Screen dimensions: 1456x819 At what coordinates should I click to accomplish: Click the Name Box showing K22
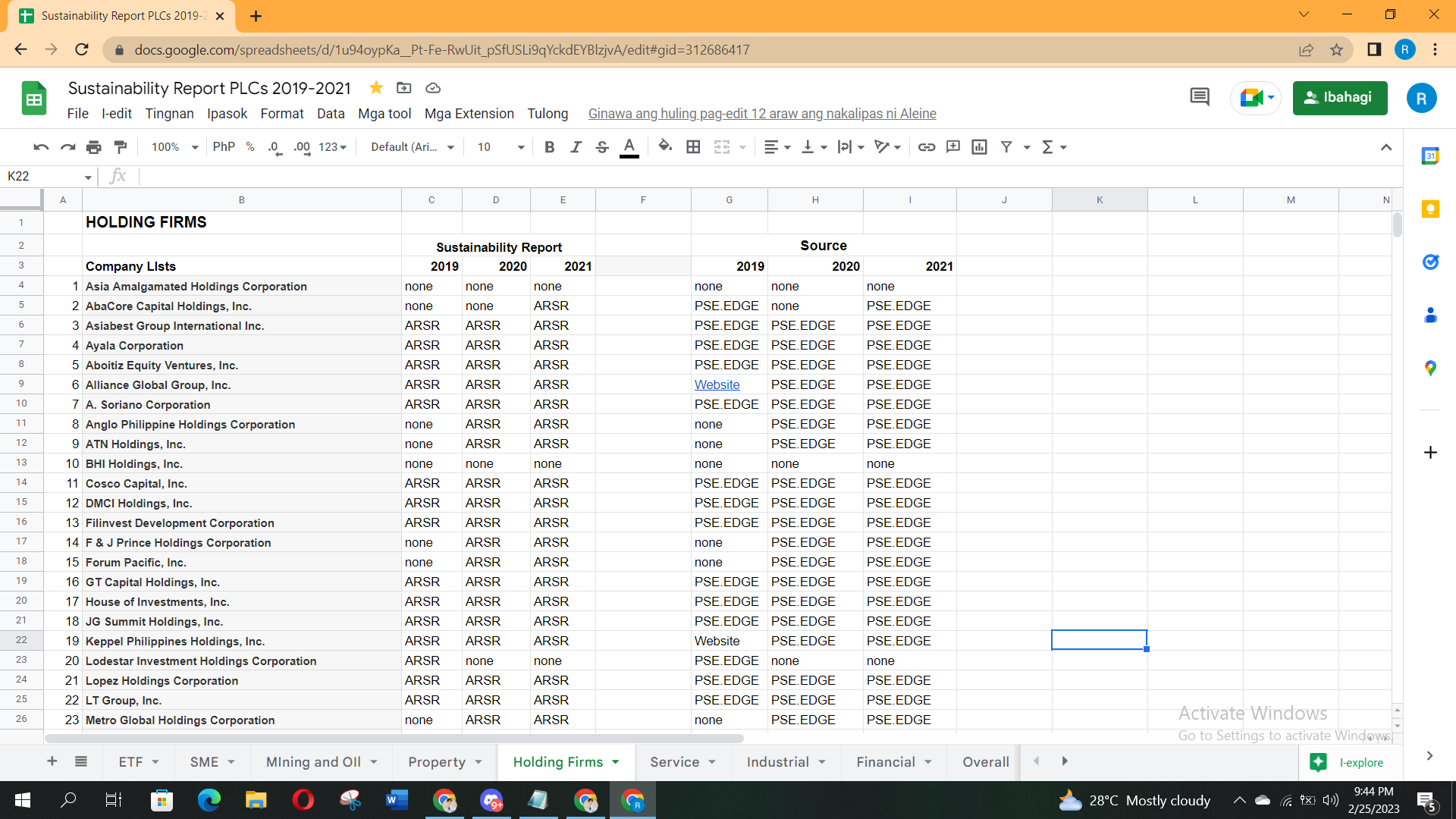click(47, 177)
